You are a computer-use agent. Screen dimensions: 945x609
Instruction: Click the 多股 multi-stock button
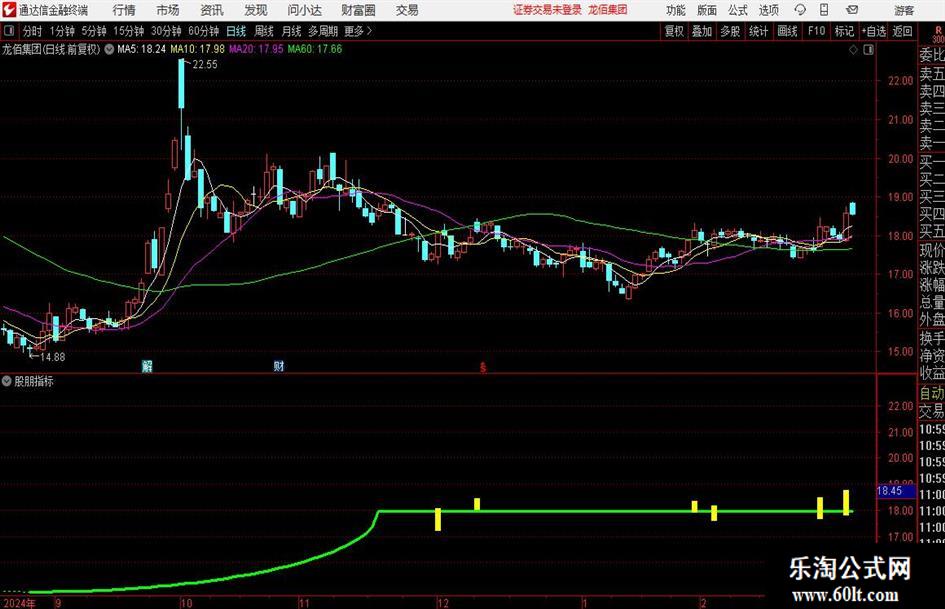(x=730, y=31)
